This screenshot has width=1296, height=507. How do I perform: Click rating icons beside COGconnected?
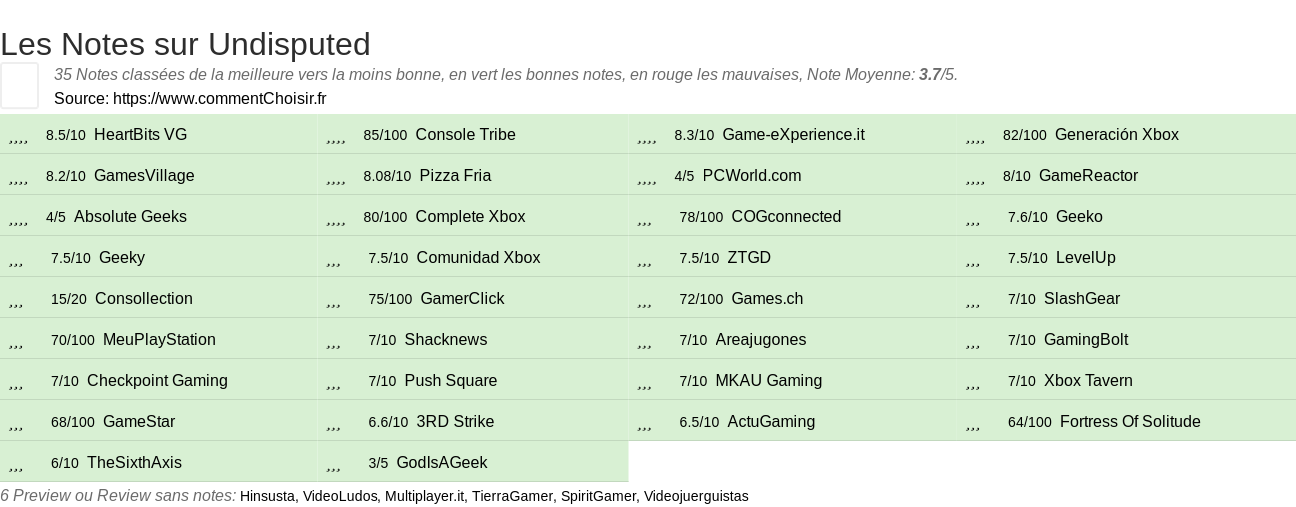pyautogui.click(x=645, y=218)
